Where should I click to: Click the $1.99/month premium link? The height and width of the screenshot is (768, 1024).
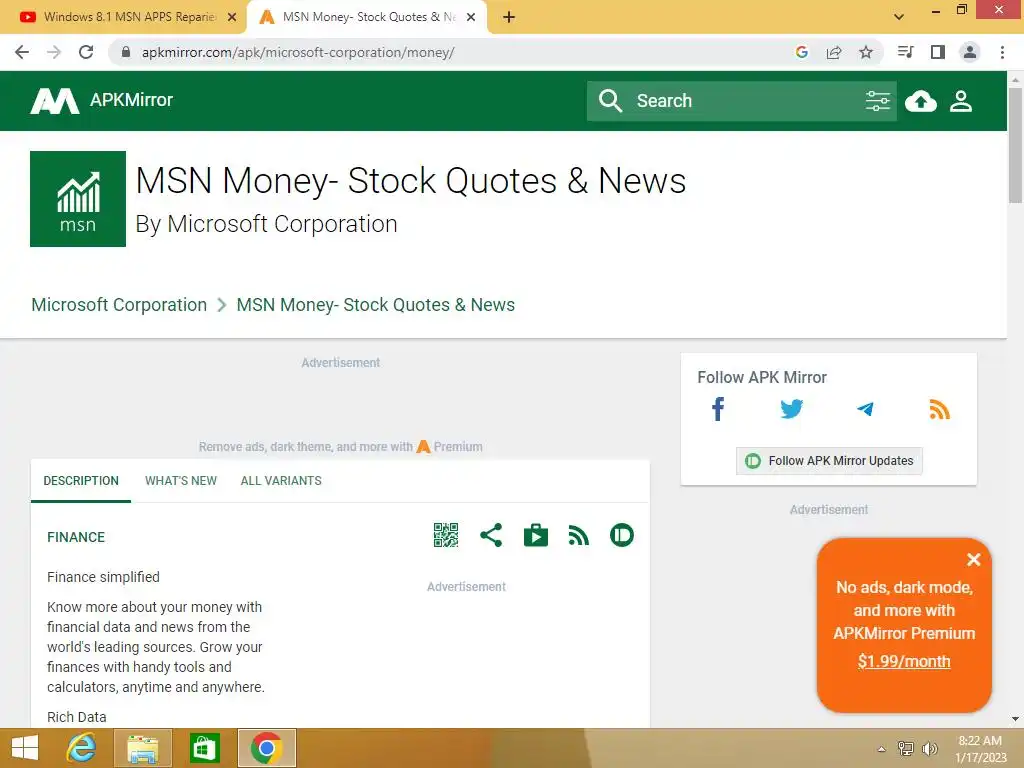(x=904, y=662)
